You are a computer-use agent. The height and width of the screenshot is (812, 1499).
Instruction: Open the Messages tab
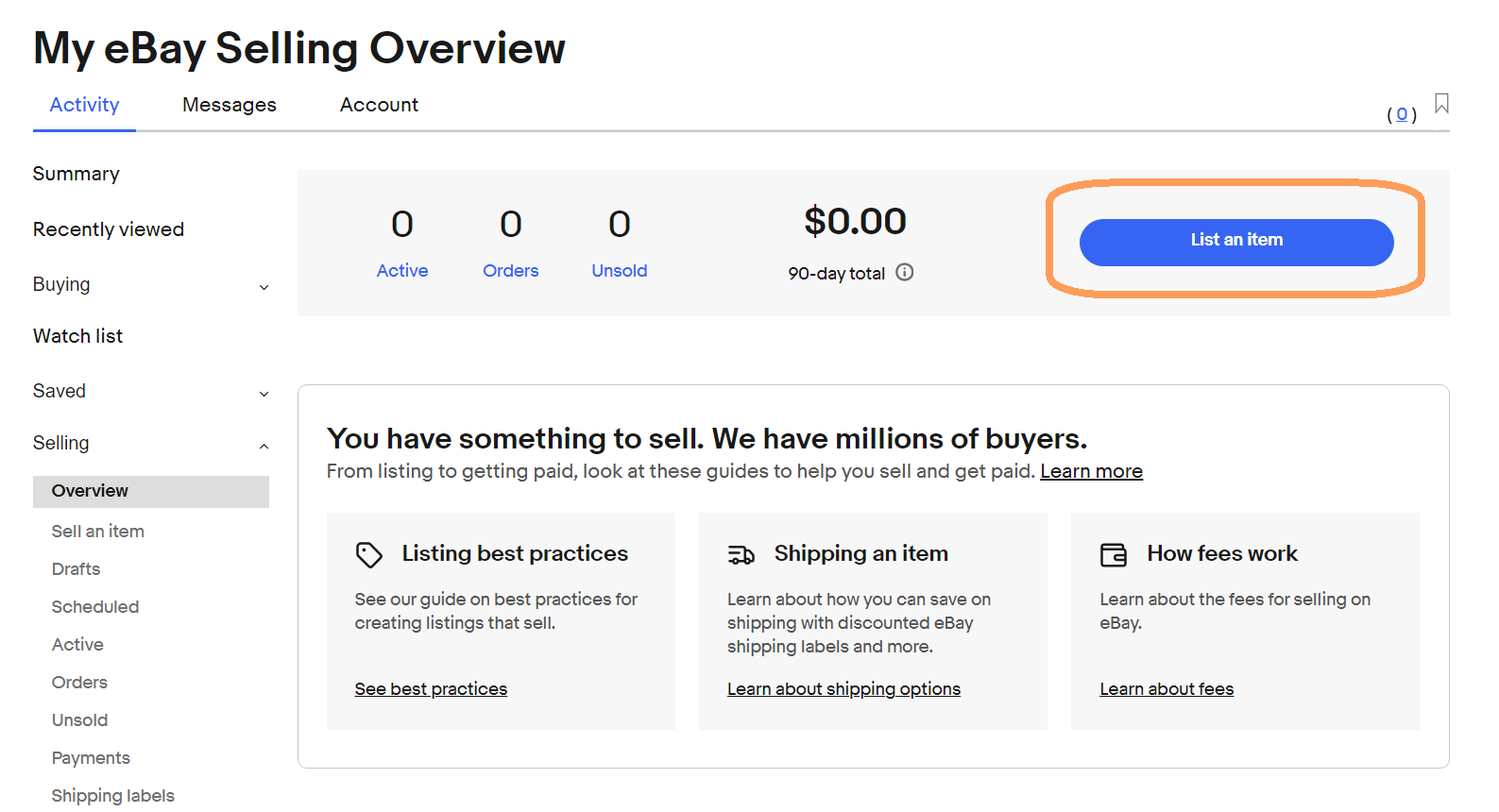point(230,105)
